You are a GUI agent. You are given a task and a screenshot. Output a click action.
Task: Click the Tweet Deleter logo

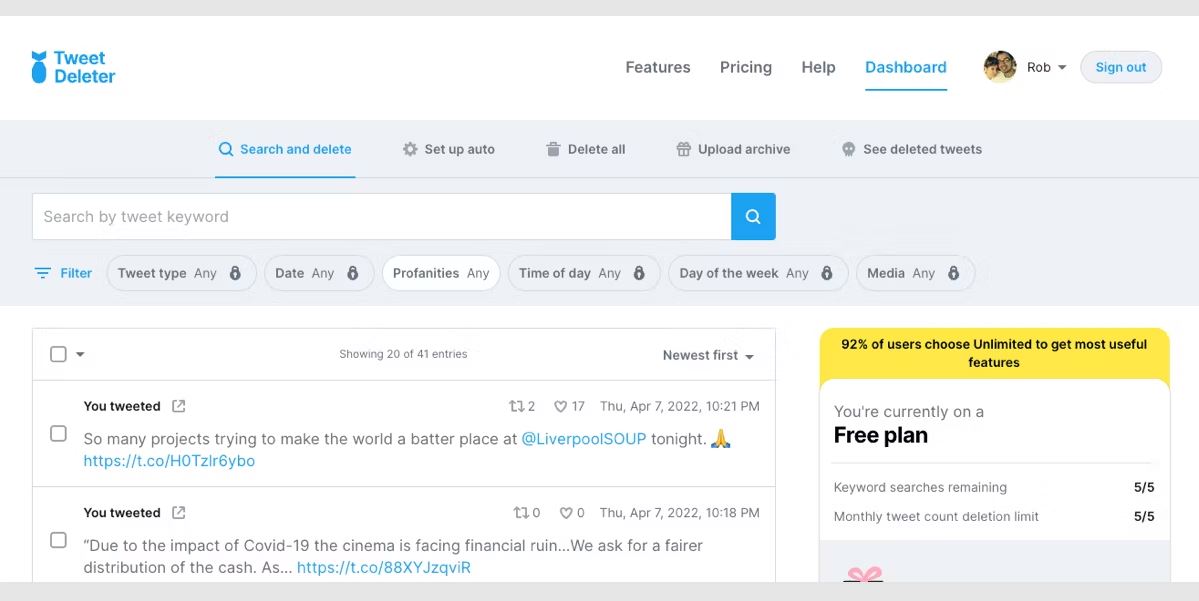pyautogui.click(x=73, y=67)
